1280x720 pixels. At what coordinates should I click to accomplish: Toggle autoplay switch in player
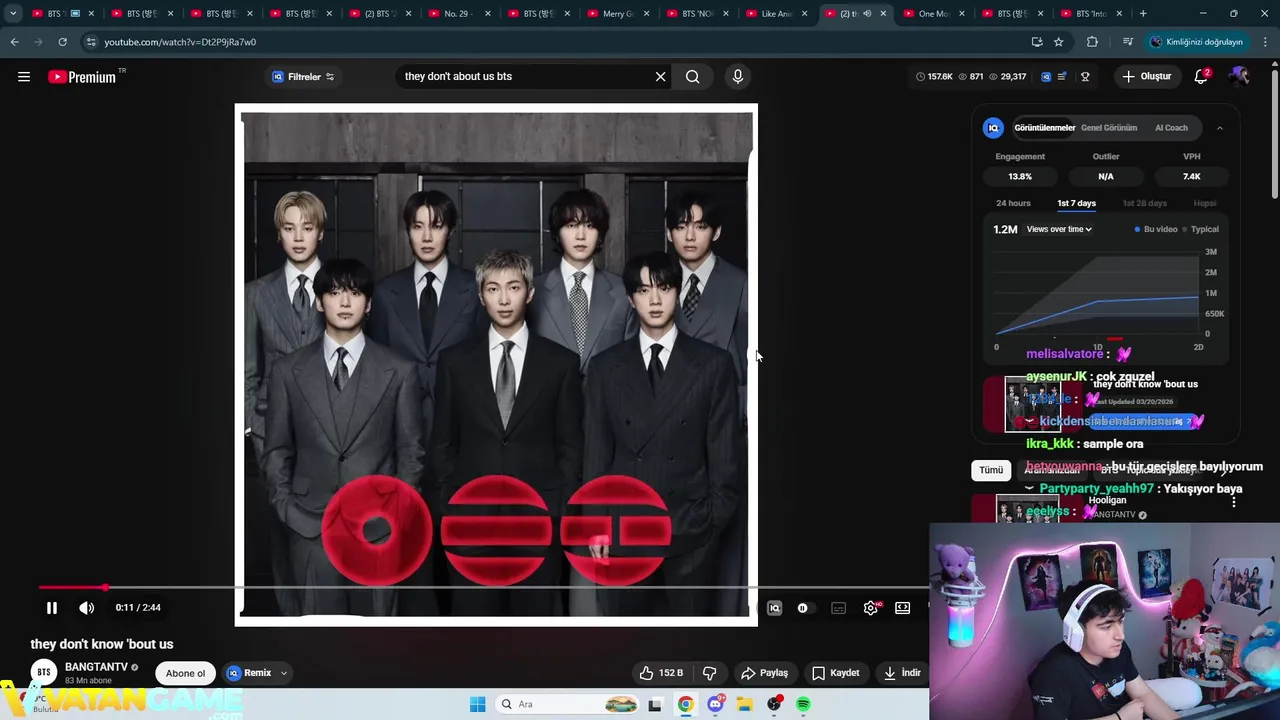[804, 608]
